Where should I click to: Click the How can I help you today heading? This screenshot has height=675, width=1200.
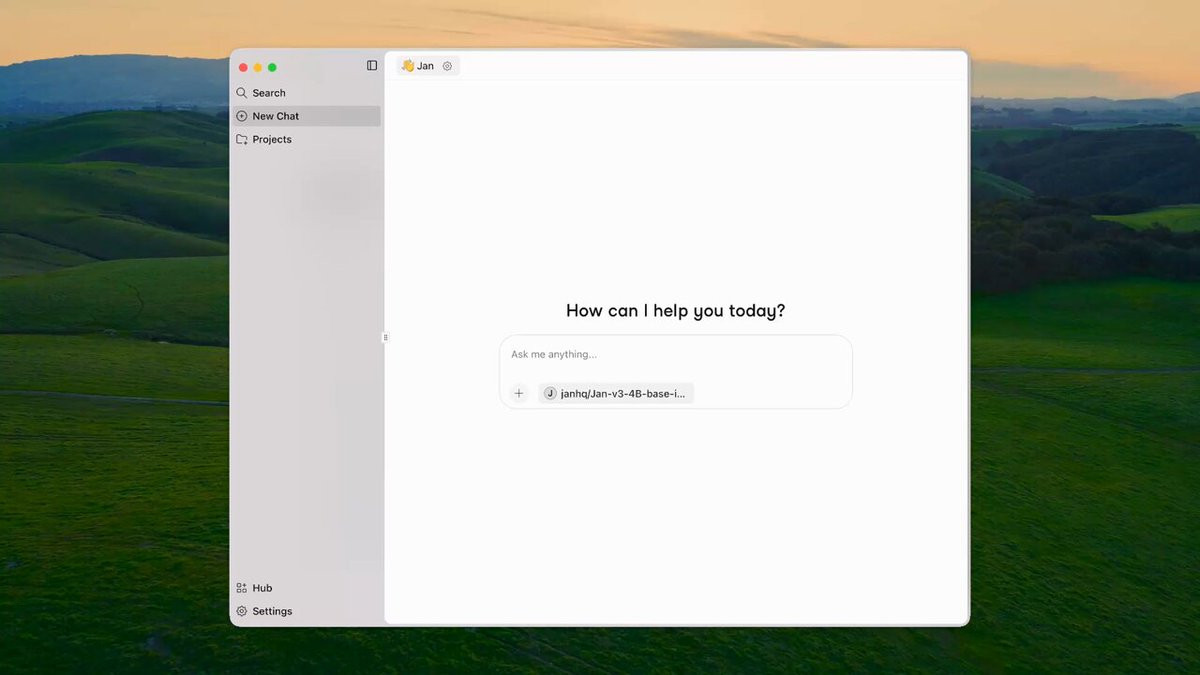676,311
